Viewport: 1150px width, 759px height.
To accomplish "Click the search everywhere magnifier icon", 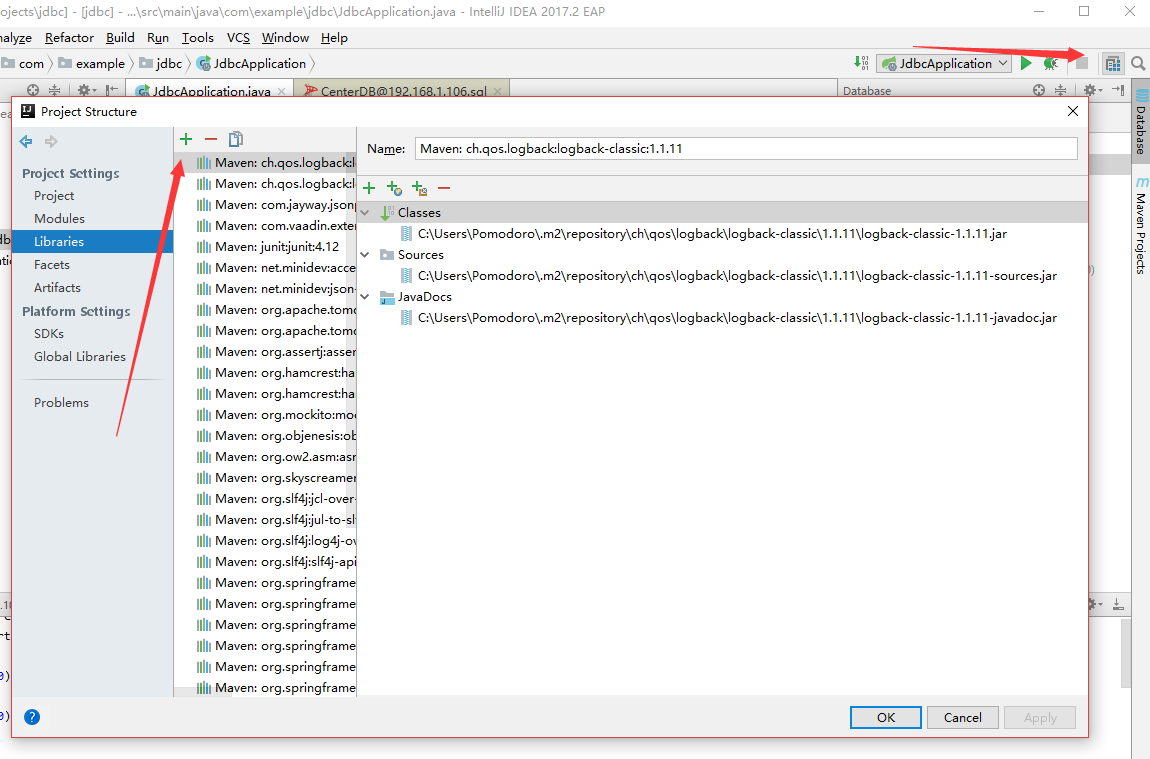I will pos(1138,64).
